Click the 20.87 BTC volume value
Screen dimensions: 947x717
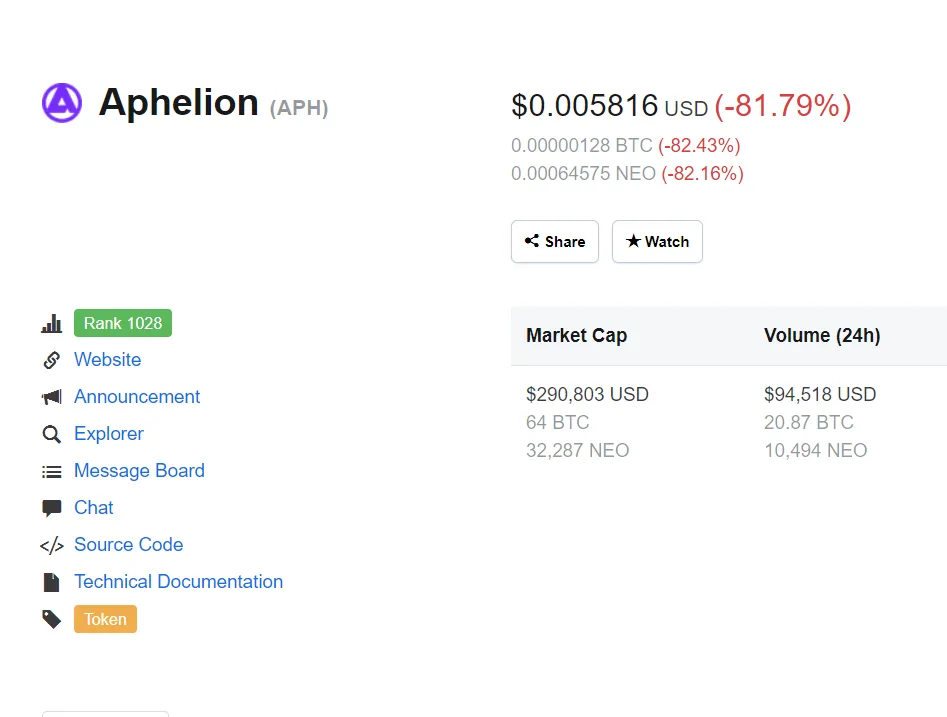[x=809, y=422]
